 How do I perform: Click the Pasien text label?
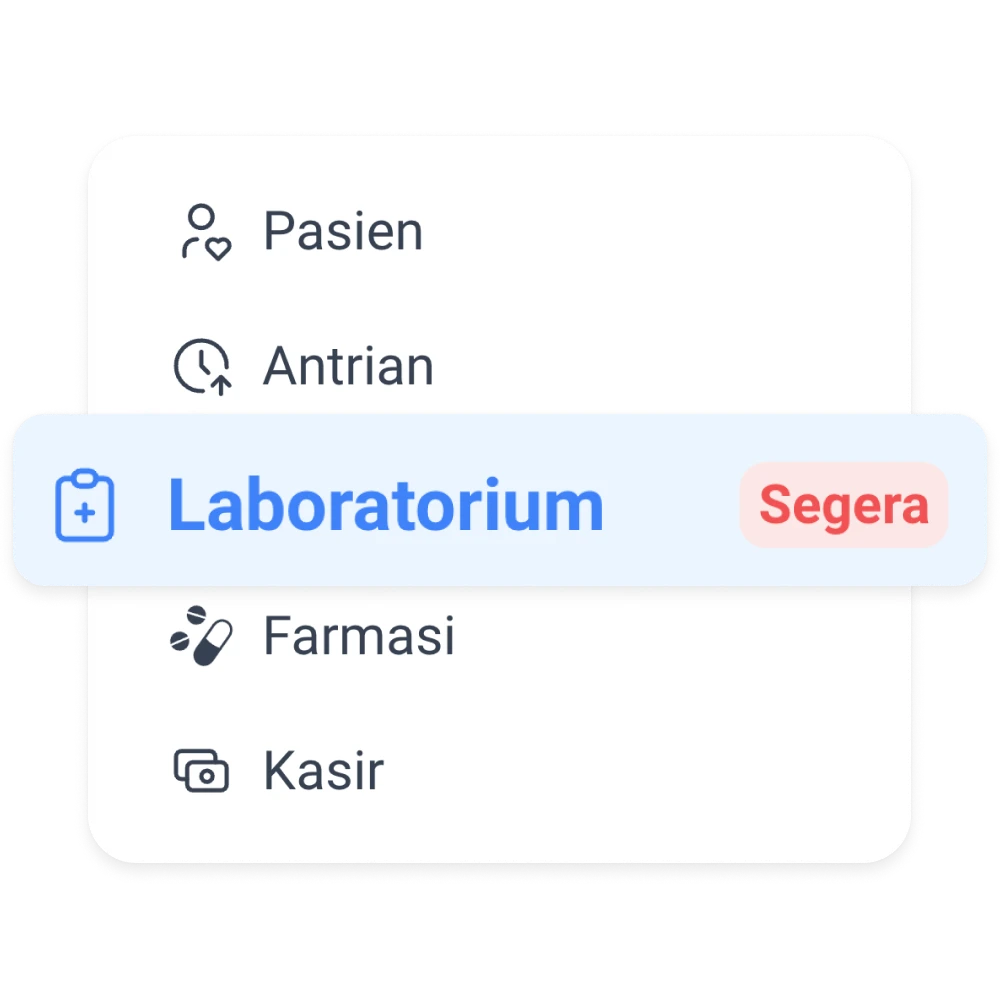[x=343, y=232]
